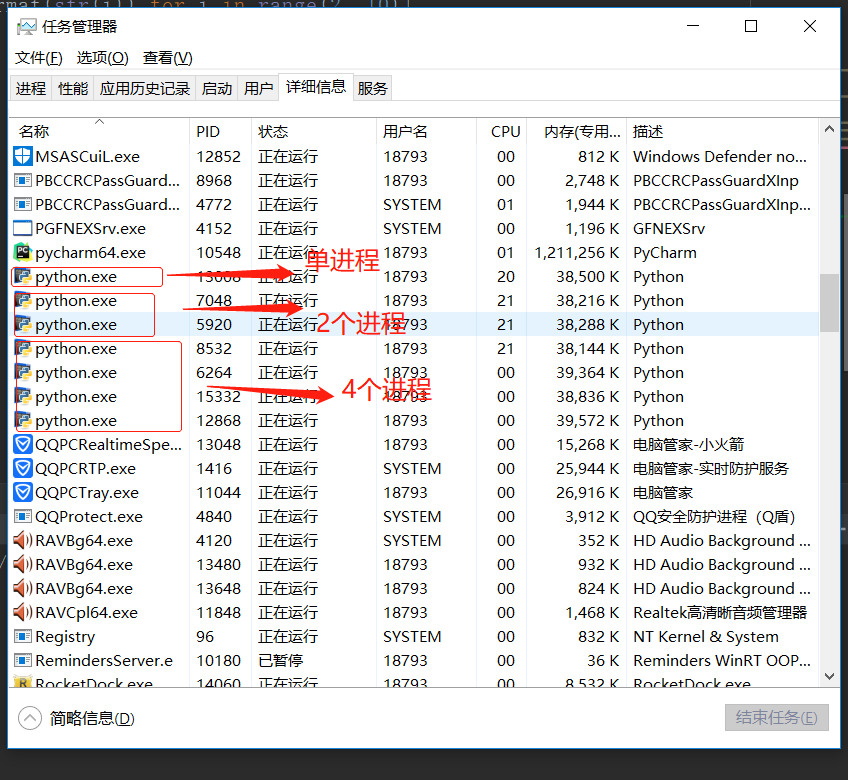Select the MSASCuiL.exe shield icon
The width and height of the screenshot is (848, 780).
[x=23, y=156]
